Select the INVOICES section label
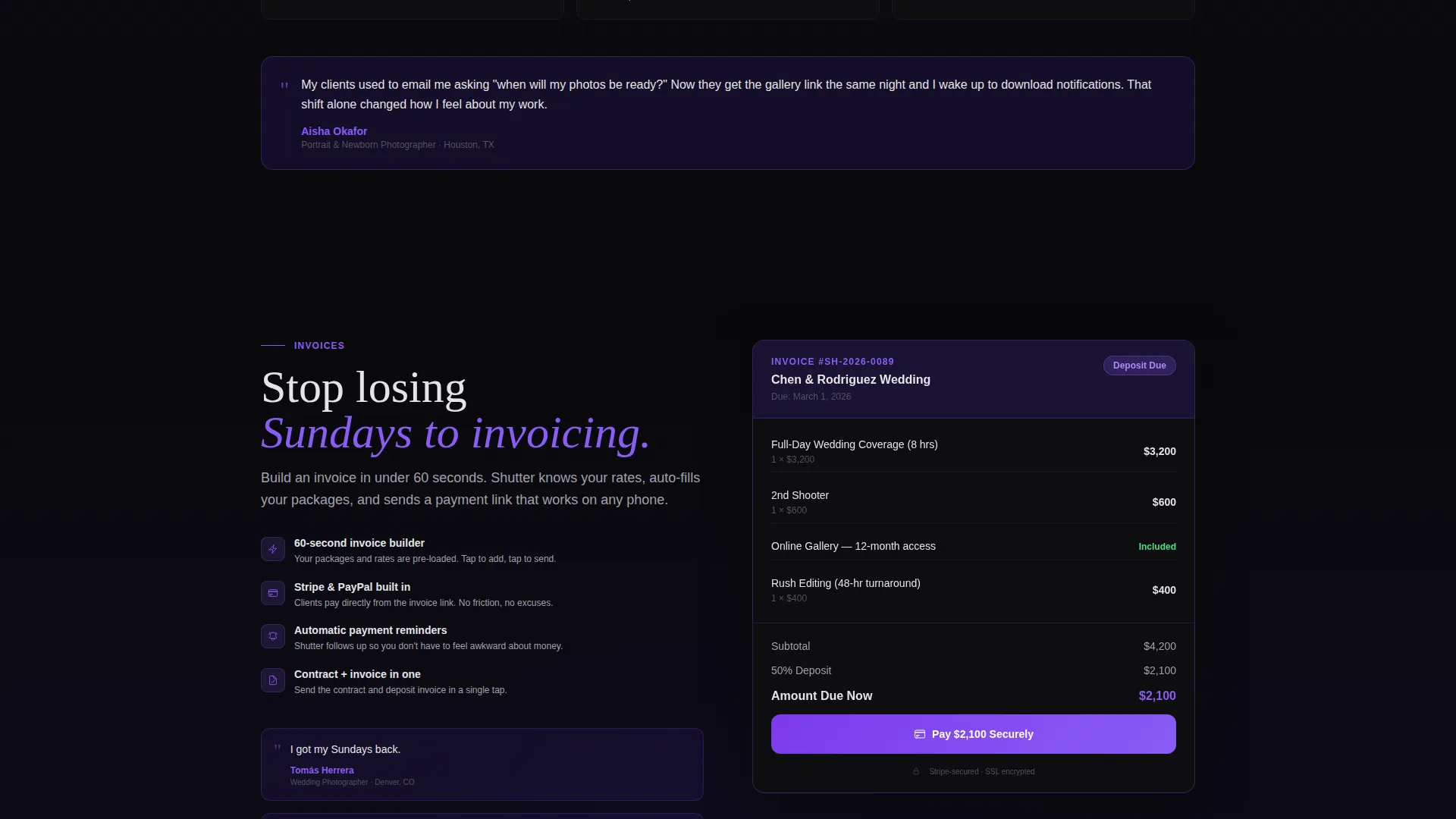The image size is (1456, 819). (x=319, y=346)
